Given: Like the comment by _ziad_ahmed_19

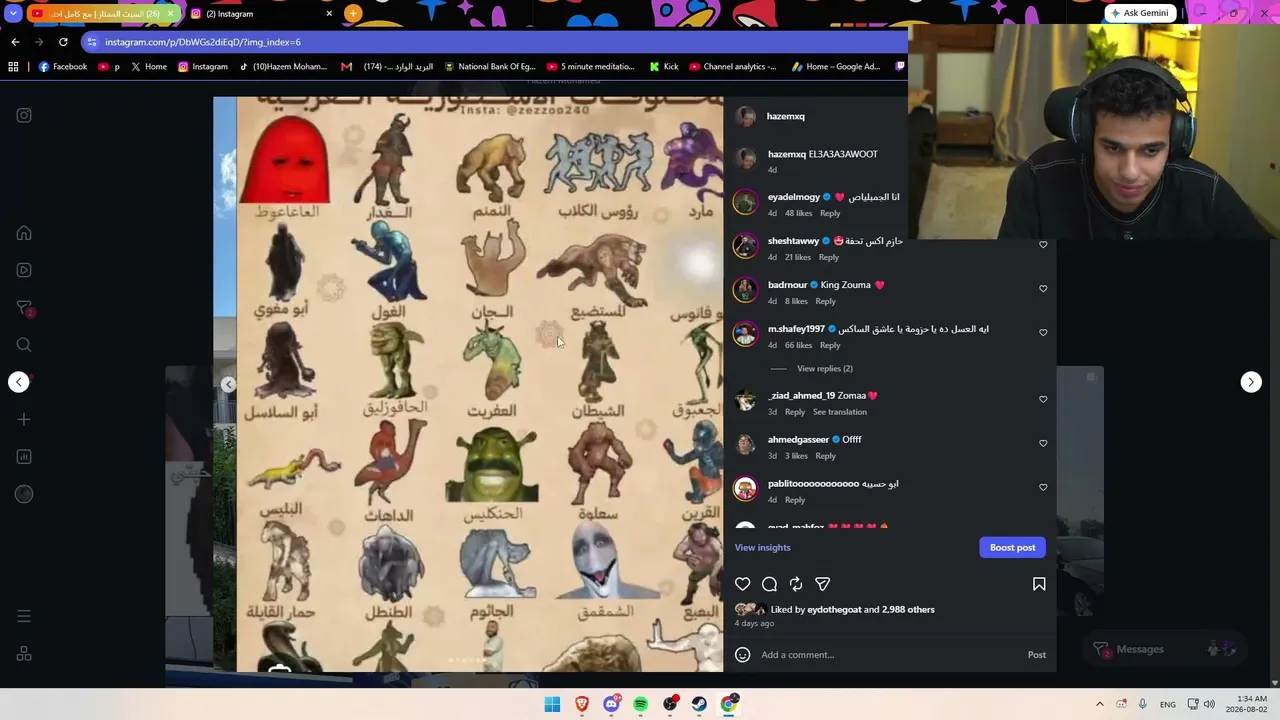Looking at the screenshot, I should tap(1043, 400).
